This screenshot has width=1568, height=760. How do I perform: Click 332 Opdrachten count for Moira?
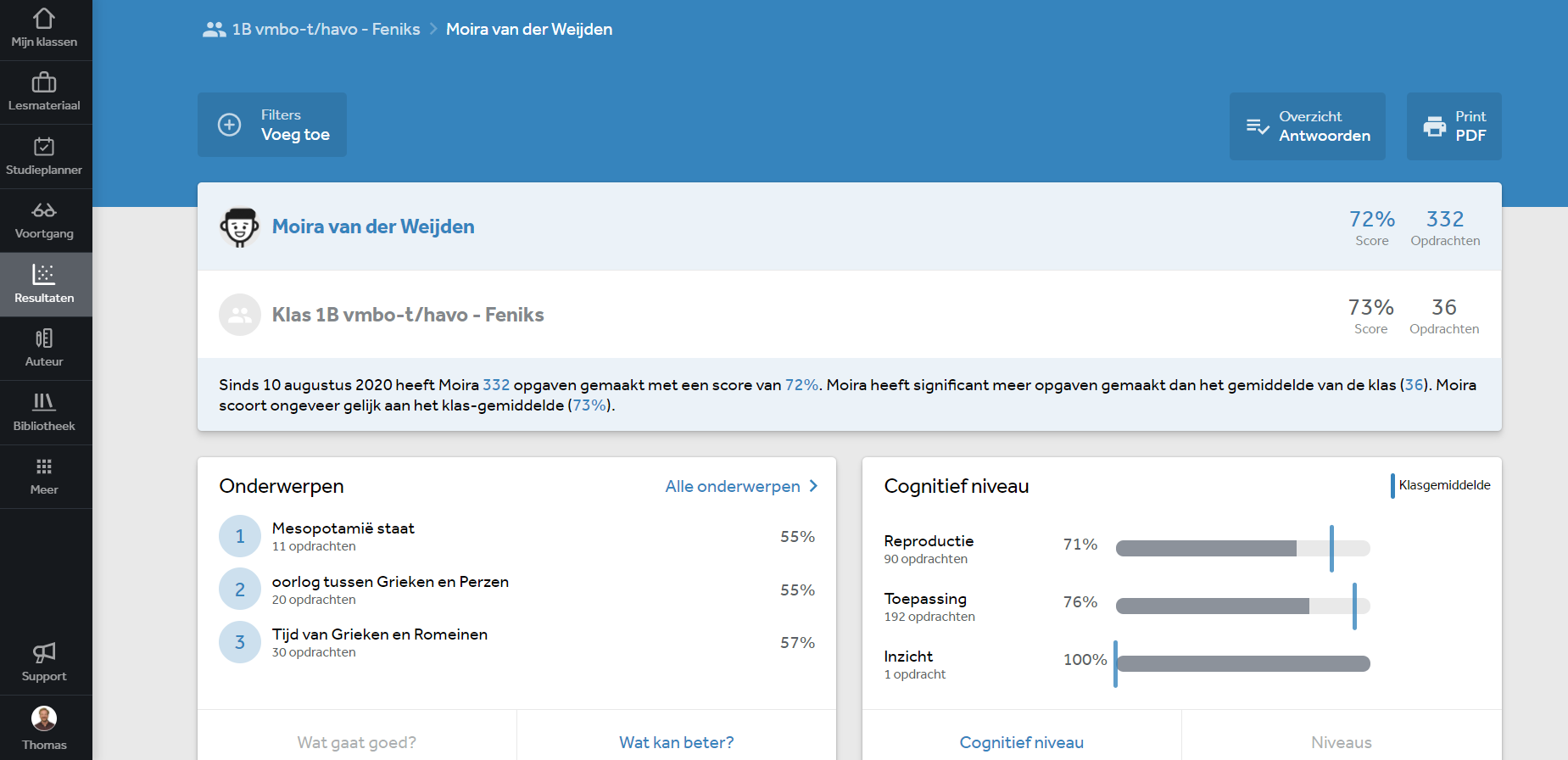click(x=1445, y=219)
